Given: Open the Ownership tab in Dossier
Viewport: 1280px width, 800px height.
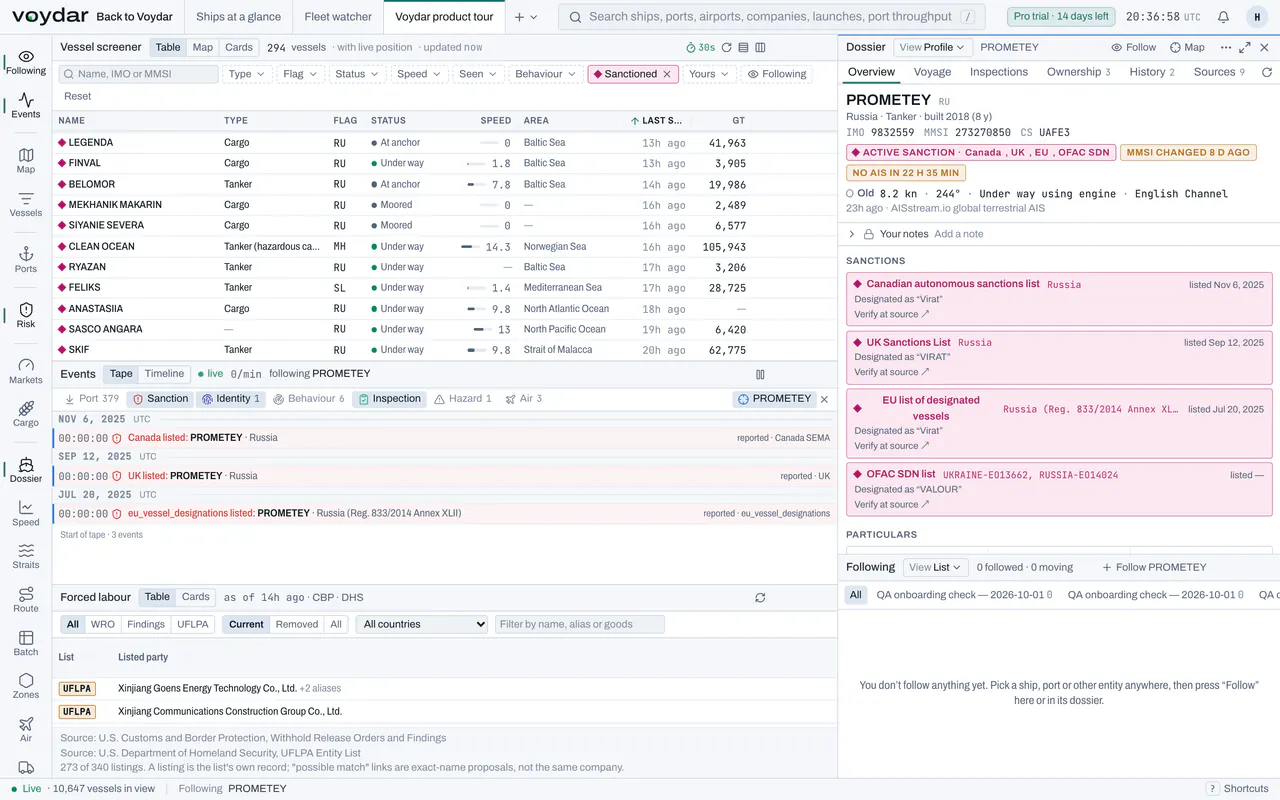Looking at the screenshot, I should point(1078,72).
